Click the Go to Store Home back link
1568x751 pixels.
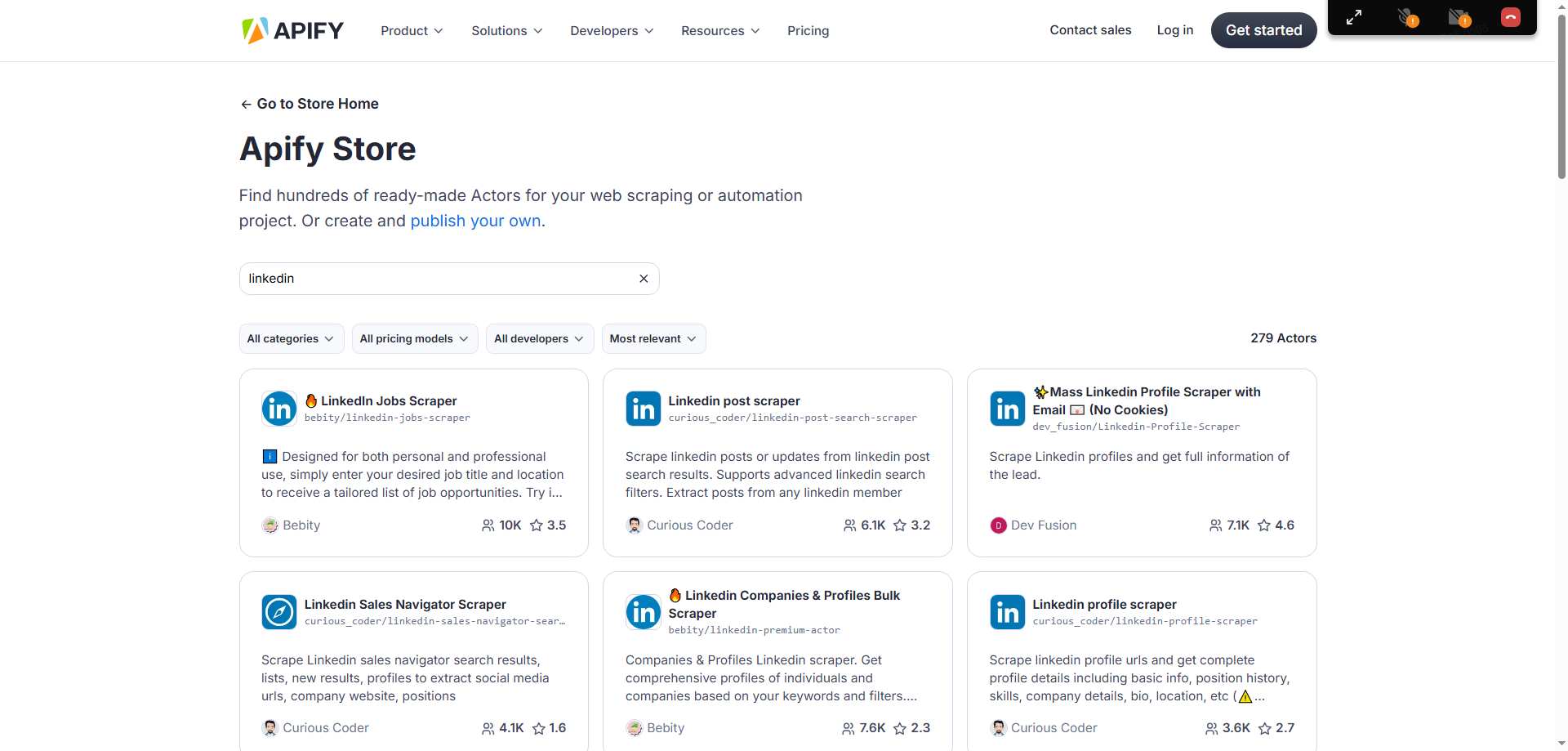tap(309, 104)
